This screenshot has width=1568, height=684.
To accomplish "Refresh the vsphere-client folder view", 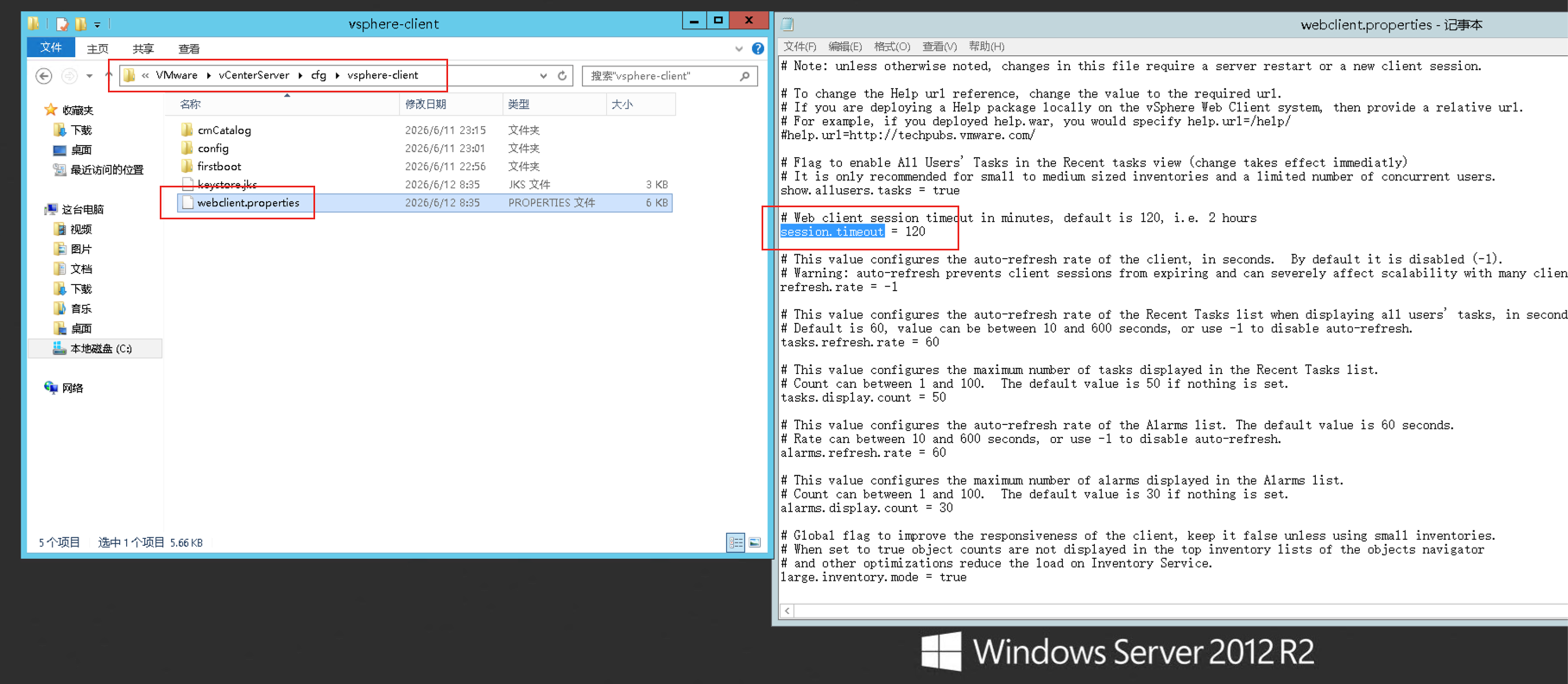I will coord(562,76).
